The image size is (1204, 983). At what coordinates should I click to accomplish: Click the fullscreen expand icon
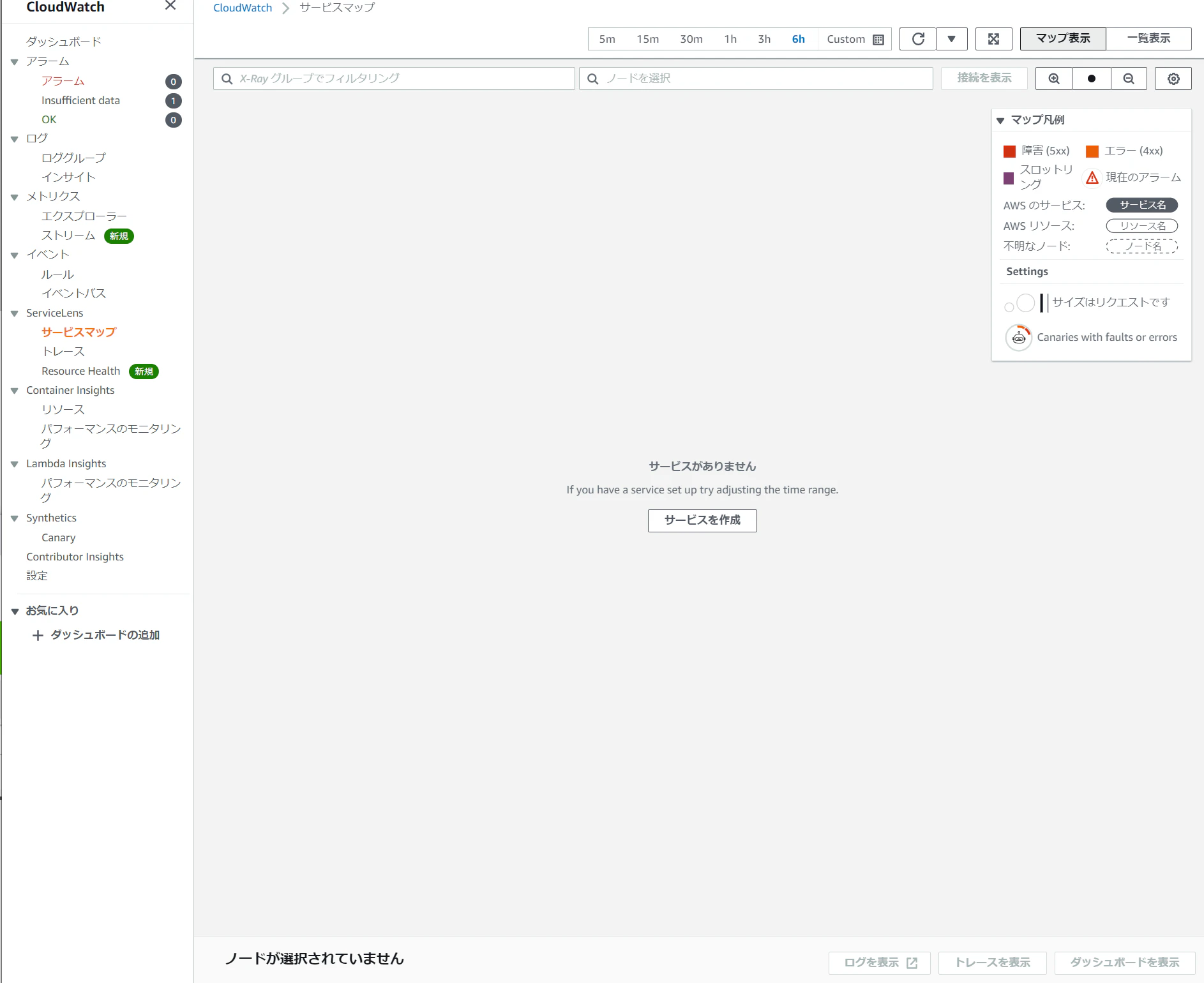pos(993,39)
